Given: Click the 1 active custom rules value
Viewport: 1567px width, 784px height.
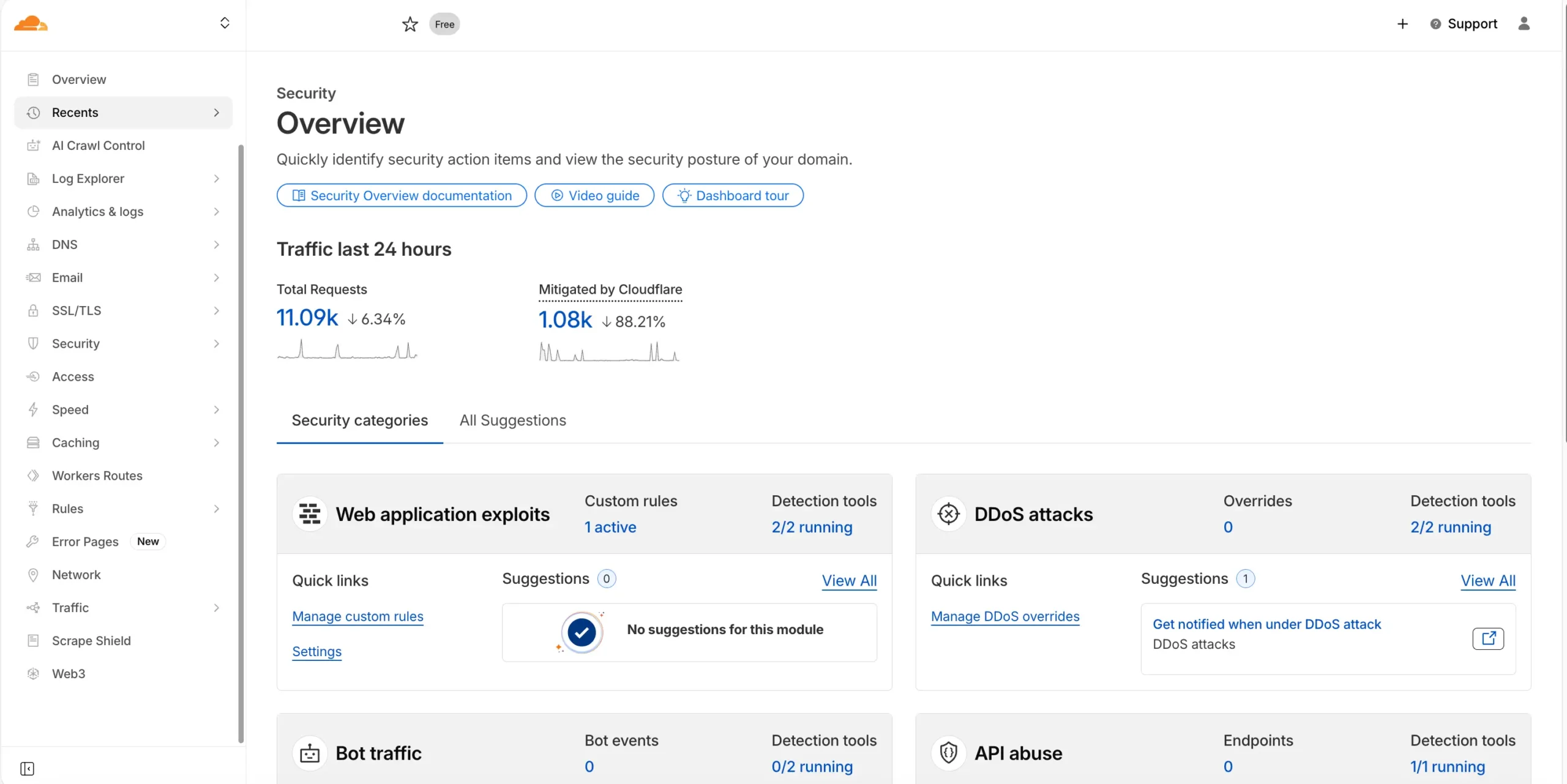Looking at the screenshot, I should 610,528.
